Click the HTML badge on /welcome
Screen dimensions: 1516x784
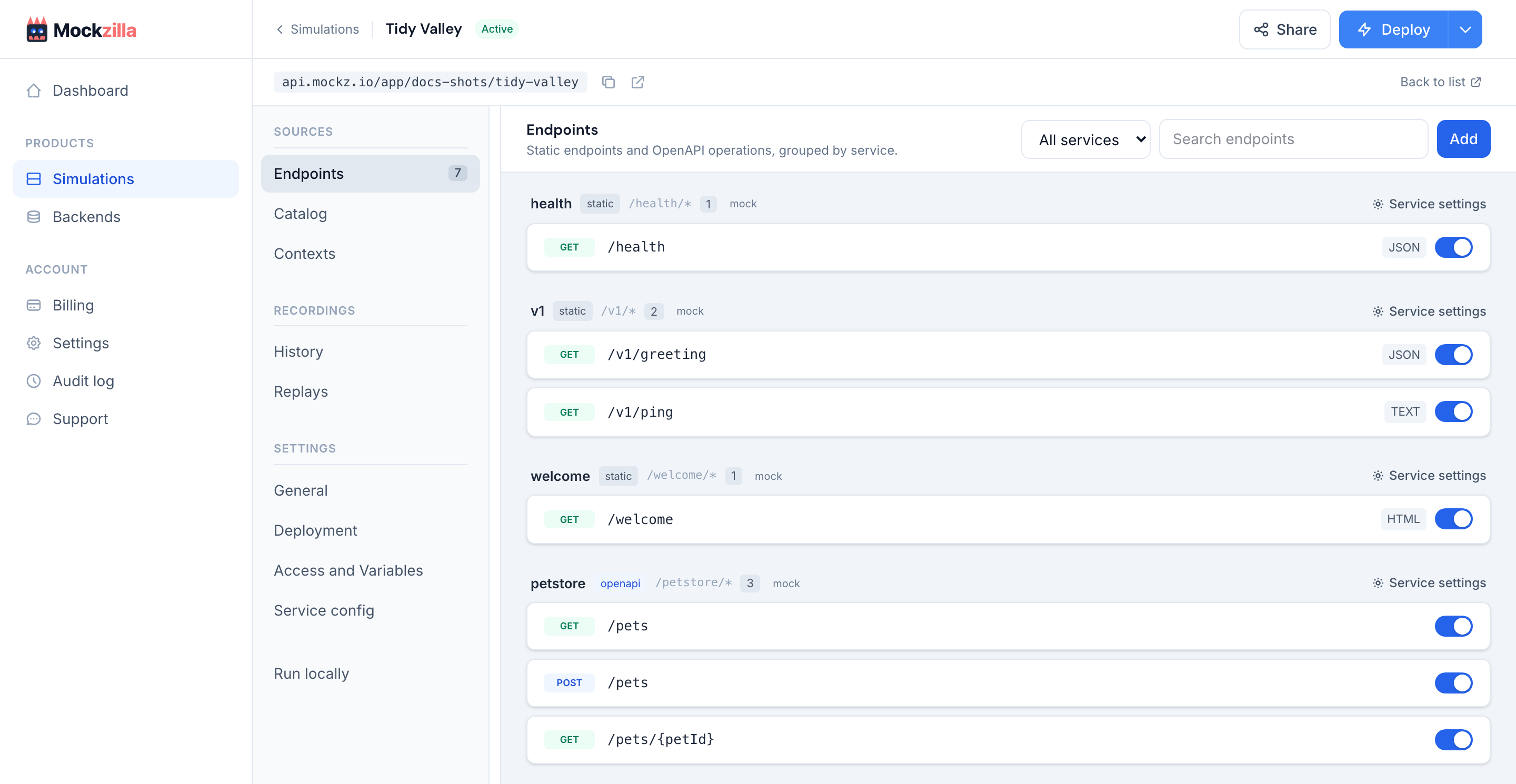click(1403, 519)
